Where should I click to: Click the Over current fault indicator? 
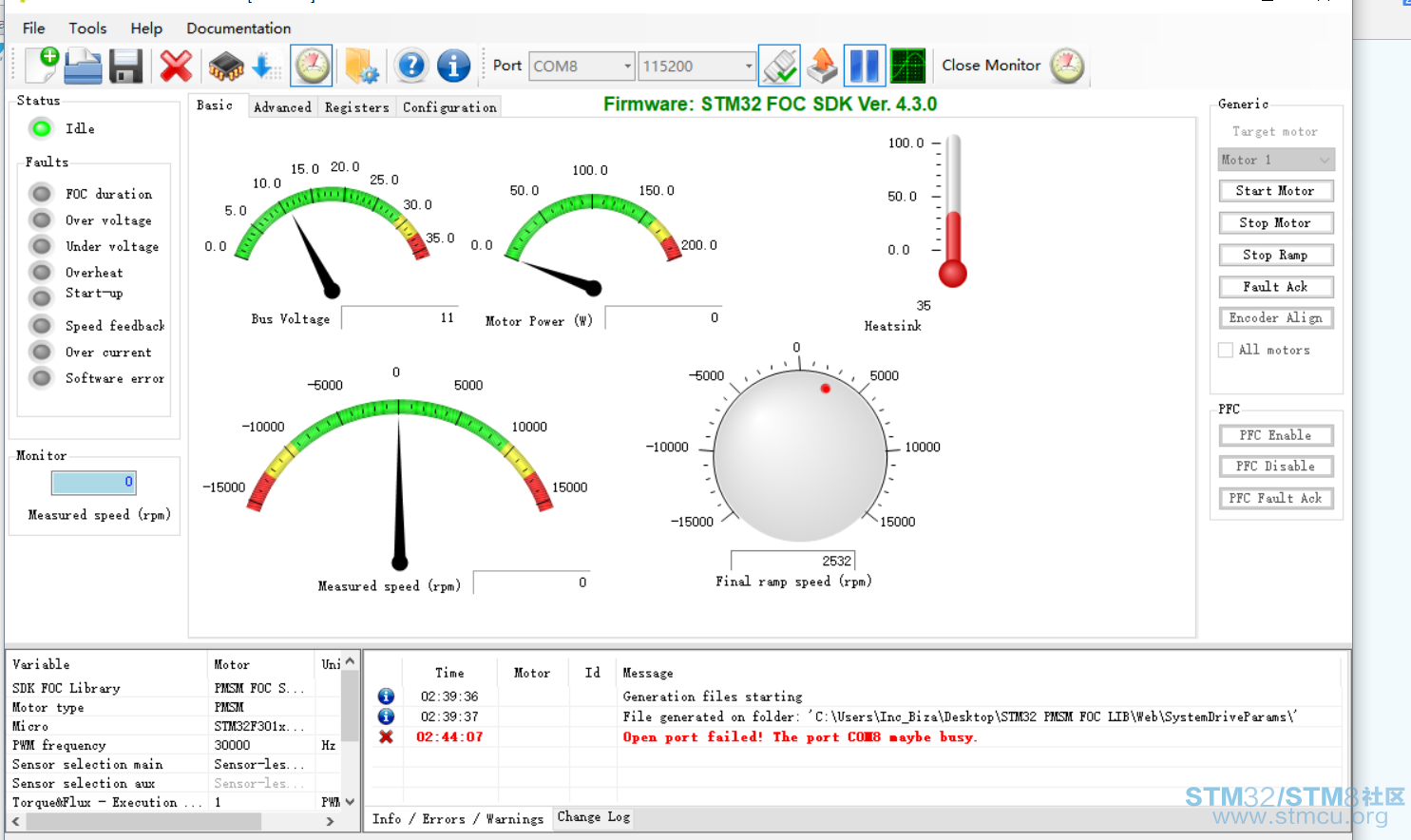[x=41, y=352]
